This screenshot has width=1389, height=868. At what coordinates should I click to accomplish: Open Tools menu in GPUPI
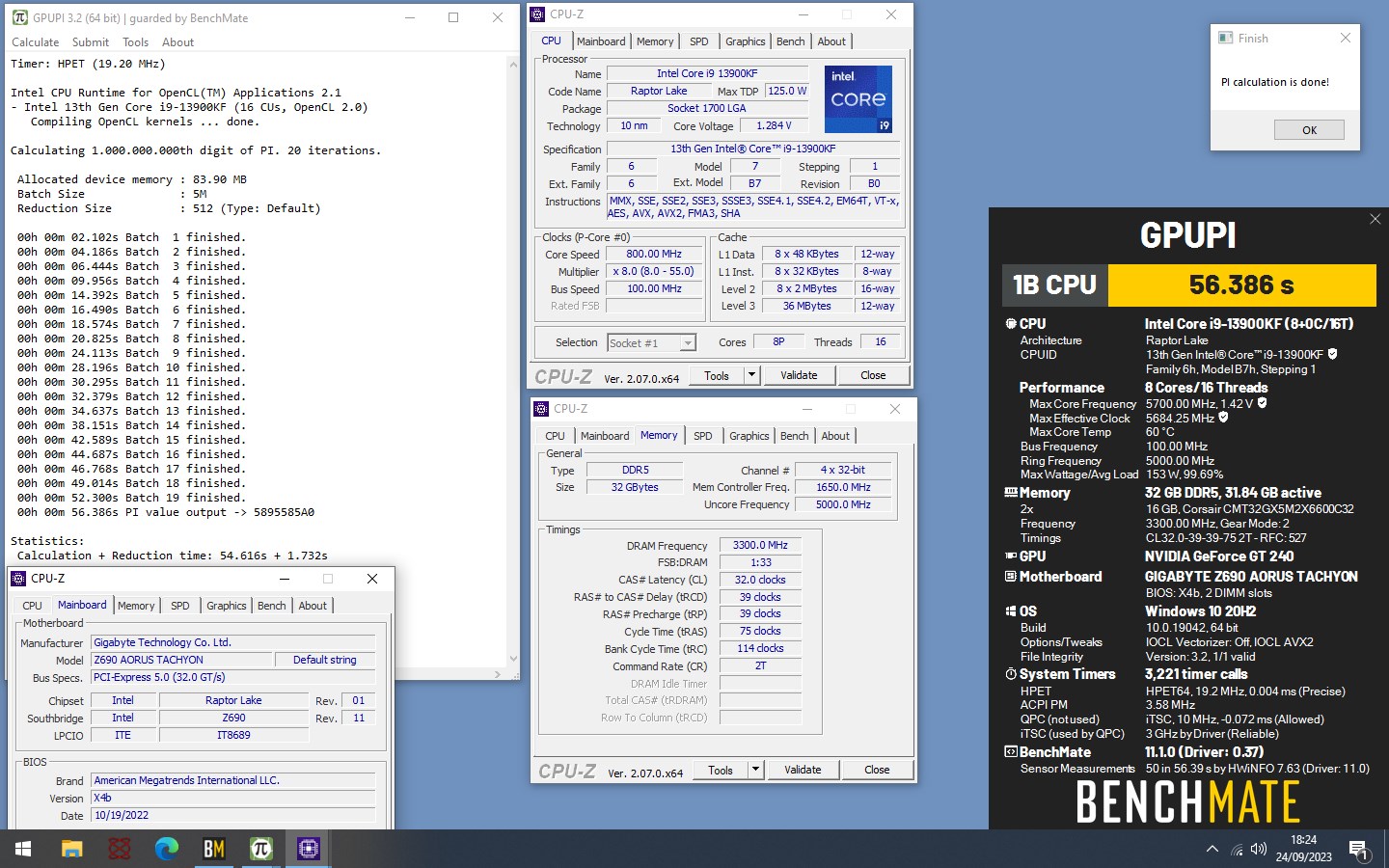[135, 42]
